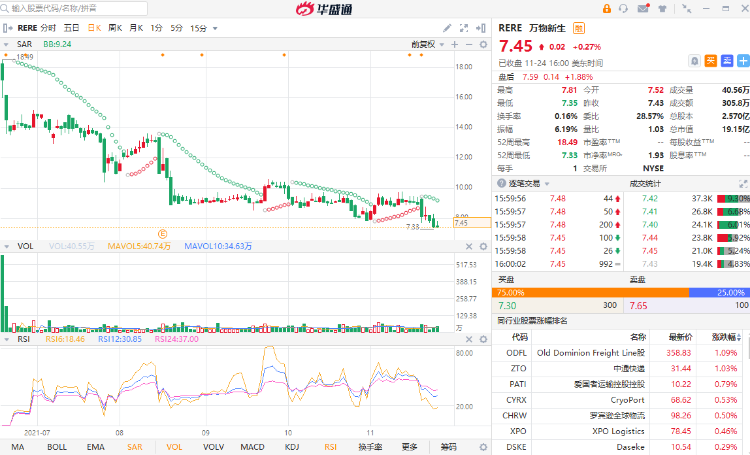
Task: Collapse the VOL panel triangle
Action: [x=6, y=246]
